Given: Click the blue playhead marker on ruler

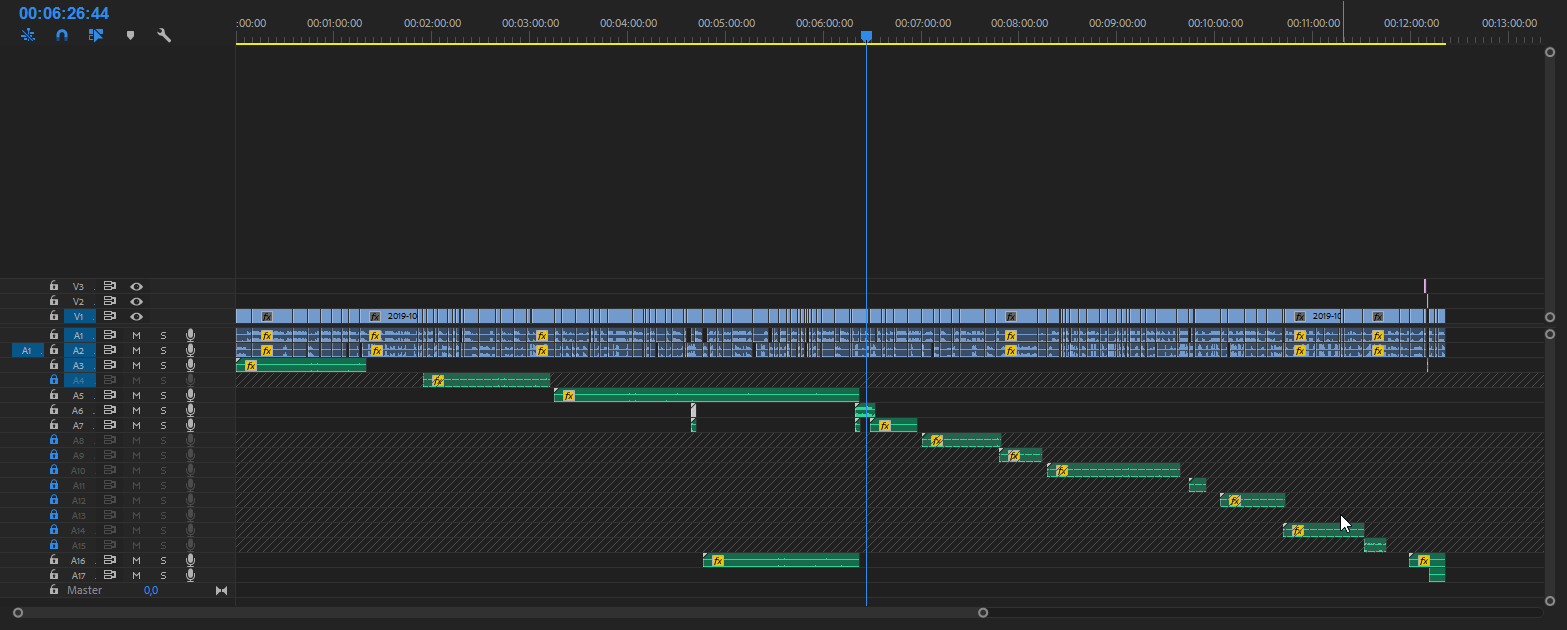Looking at the screenshot, I should pyautogui.click(x=867, y=36).
